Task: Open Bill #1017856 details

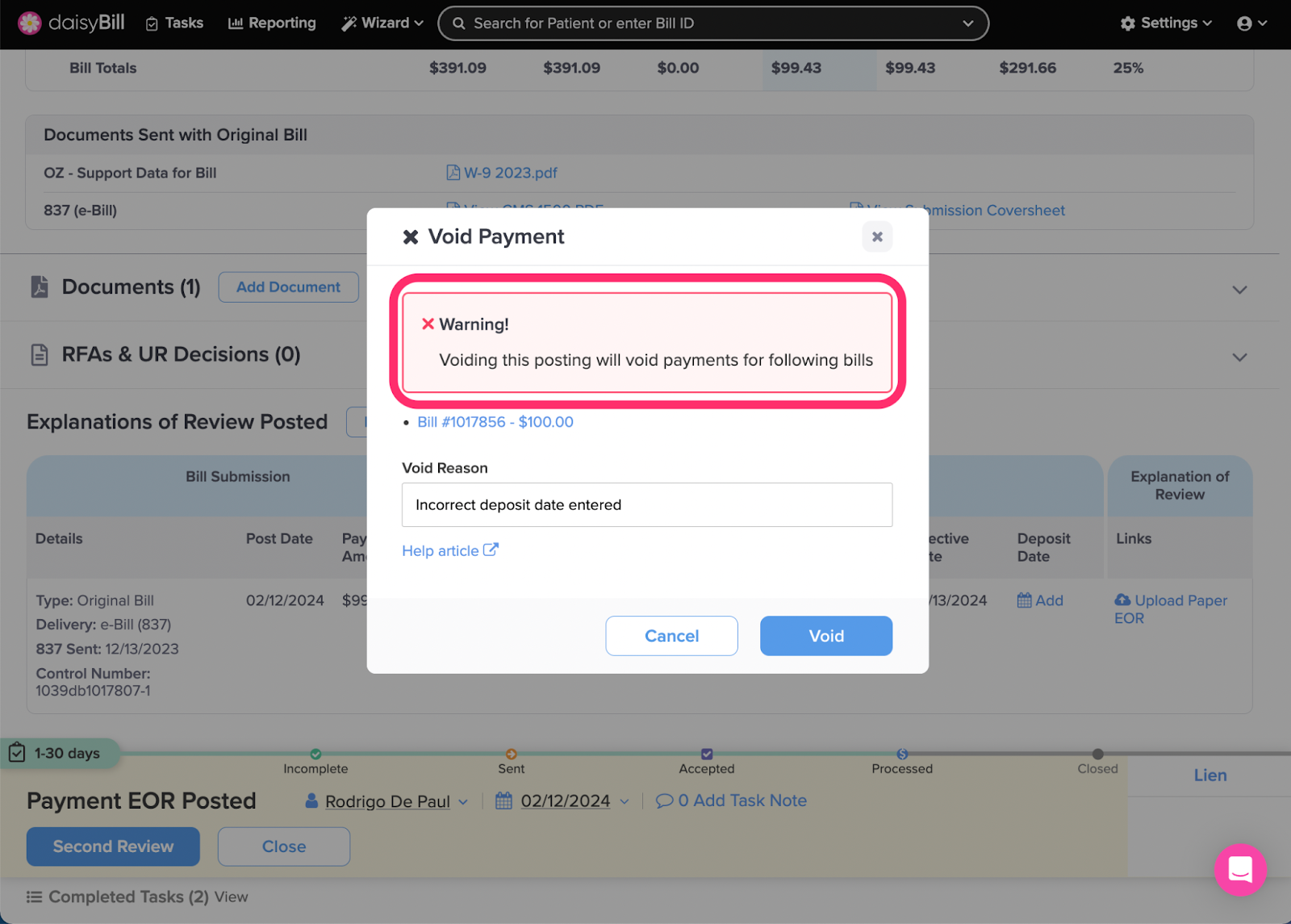Action: pyautogui.click(x=495, y=421)
